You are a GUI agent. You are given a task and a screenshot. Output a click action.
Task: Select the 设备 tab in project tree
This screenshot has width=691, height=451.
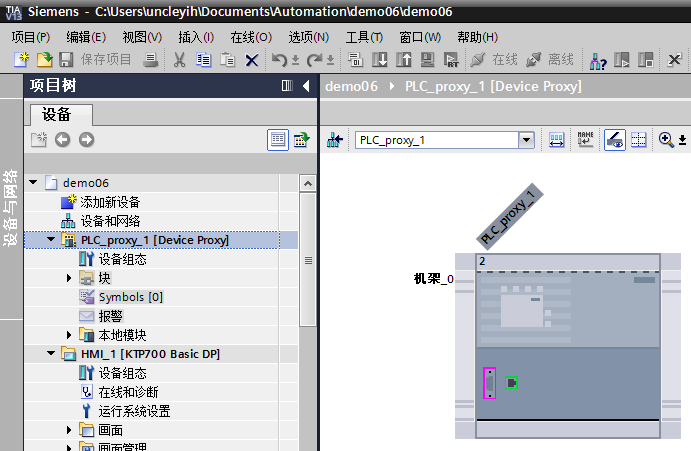coord(61,115)
